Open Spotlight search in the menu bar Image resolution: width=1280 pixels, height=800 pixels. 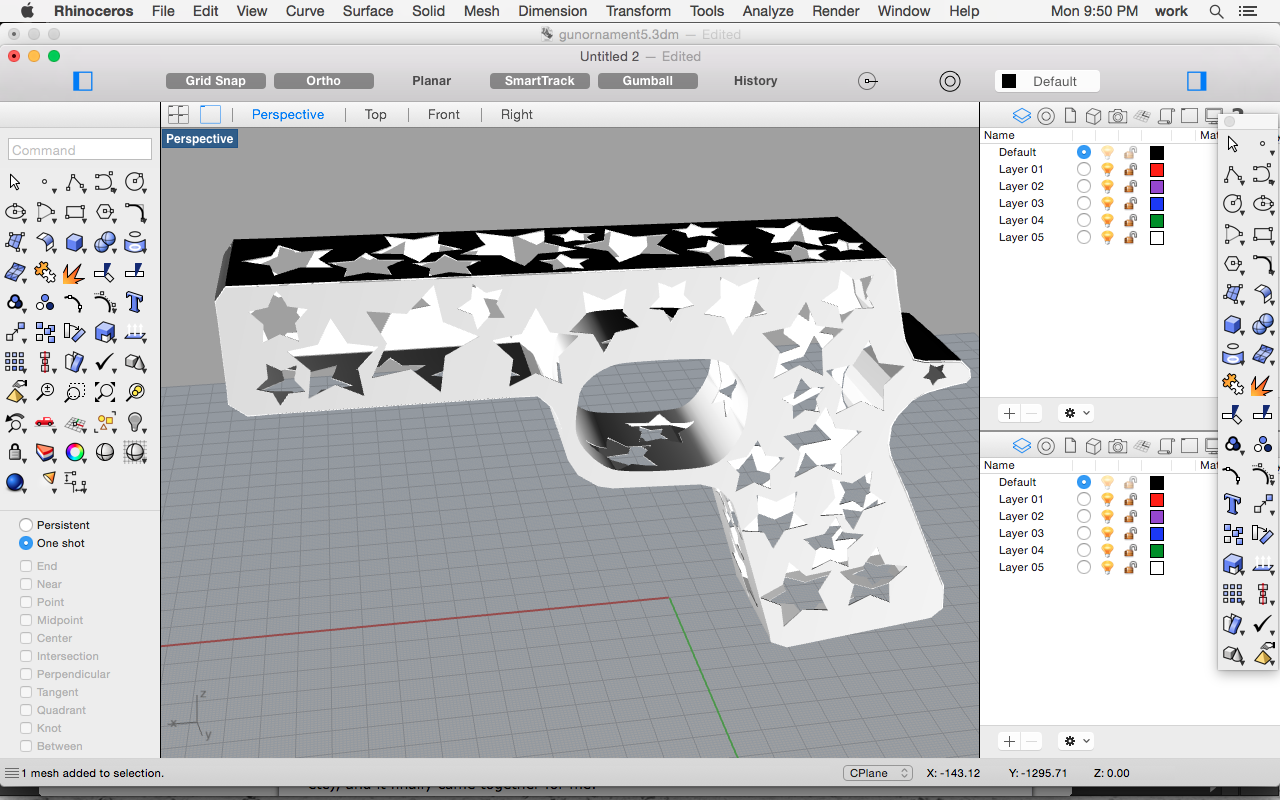1217,11
